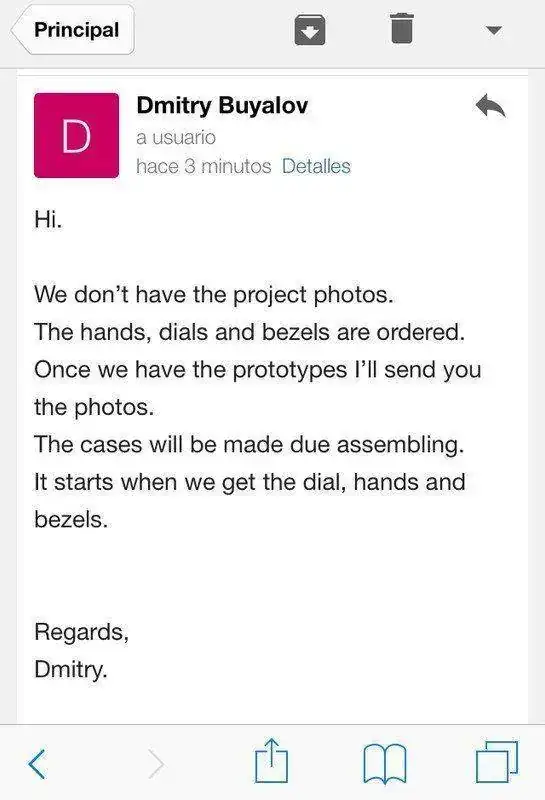Tap the 'Regards,' closing text
The image size is (545, 800).
pos(82,633)
